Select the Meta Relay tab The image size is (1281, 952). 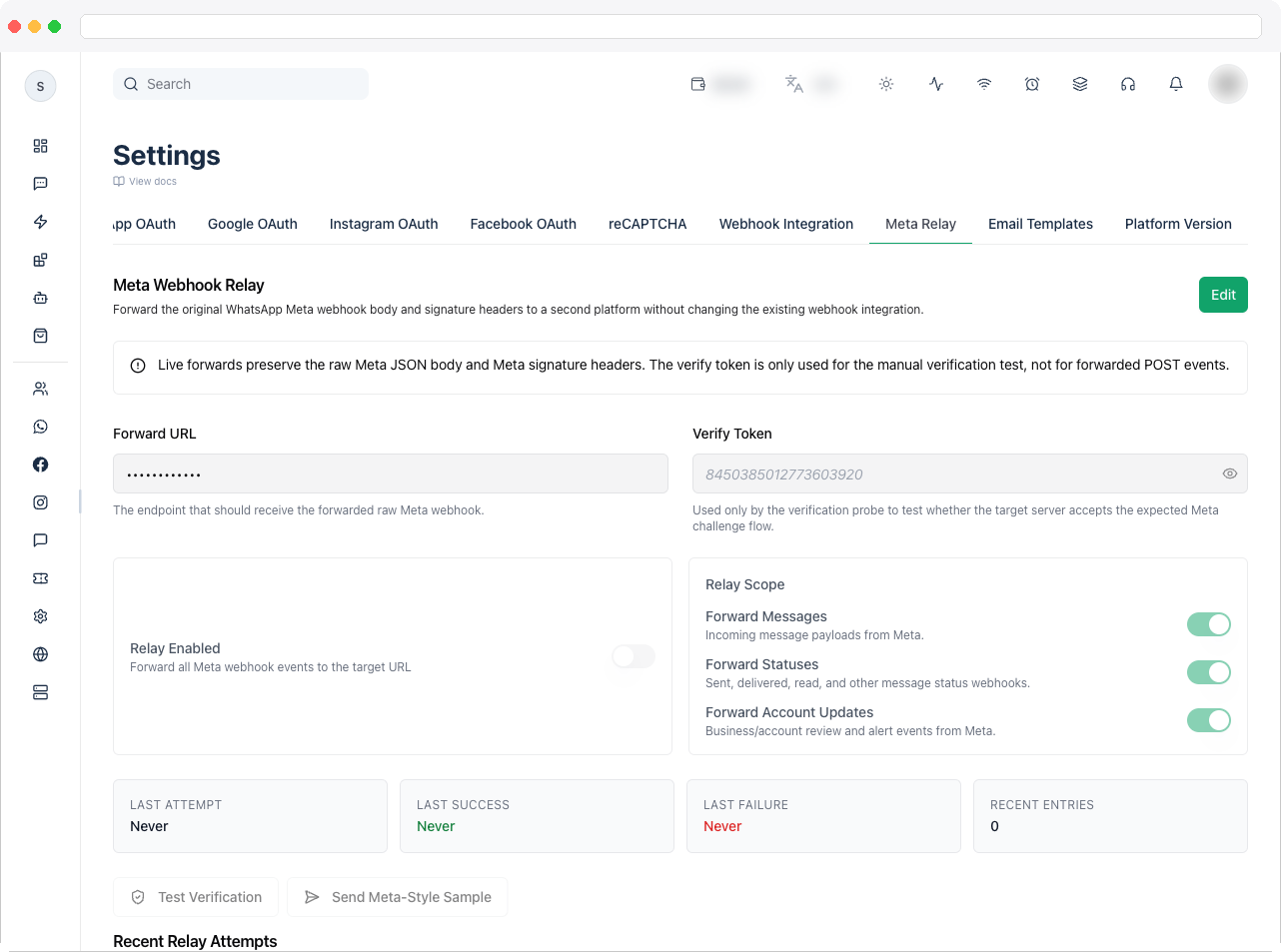(920, 224)
